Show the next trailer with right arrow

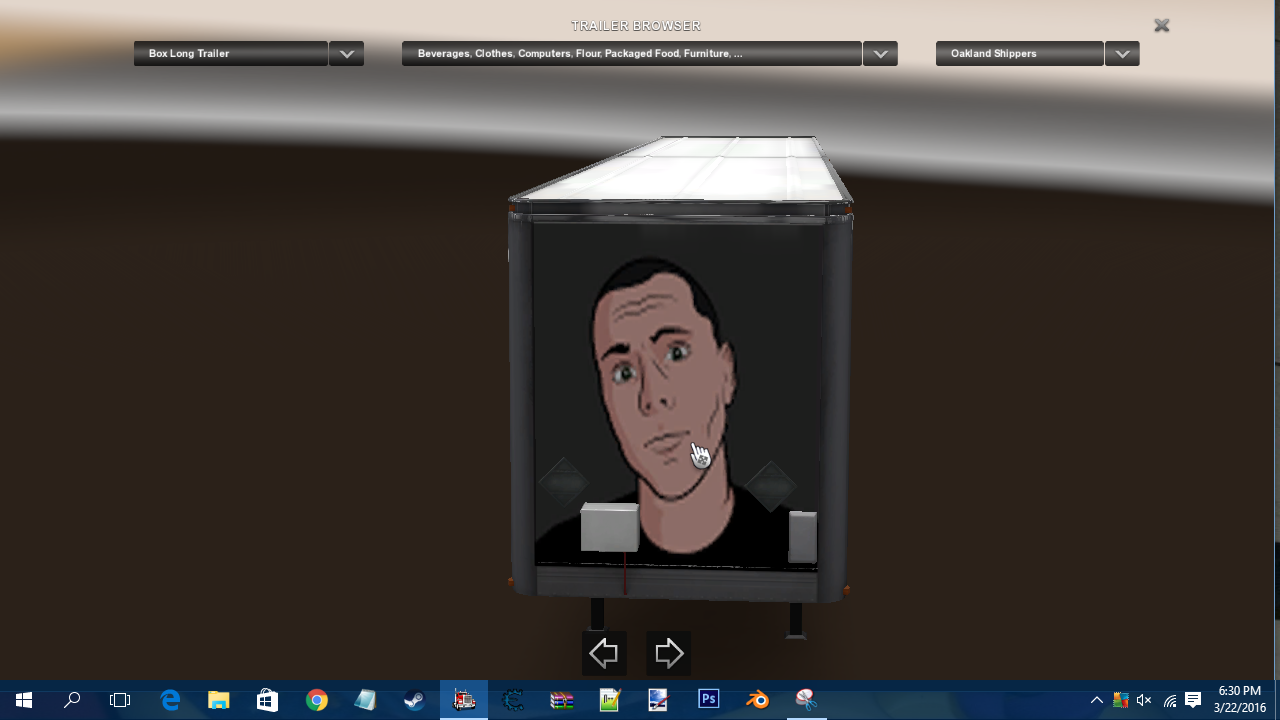[x=668, y=654]
